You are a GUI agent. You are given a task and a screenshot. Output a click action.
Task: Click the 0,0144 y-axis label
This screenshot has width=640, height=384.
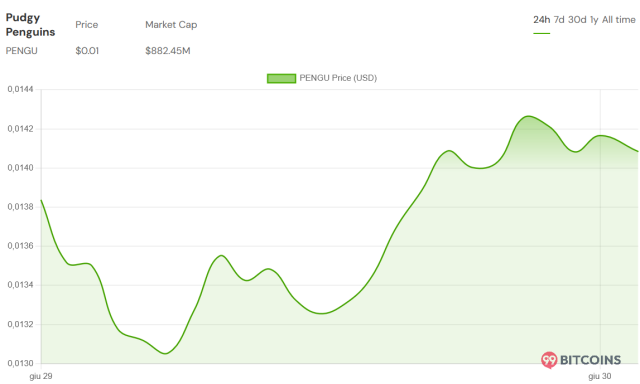(x=20, y=89)
